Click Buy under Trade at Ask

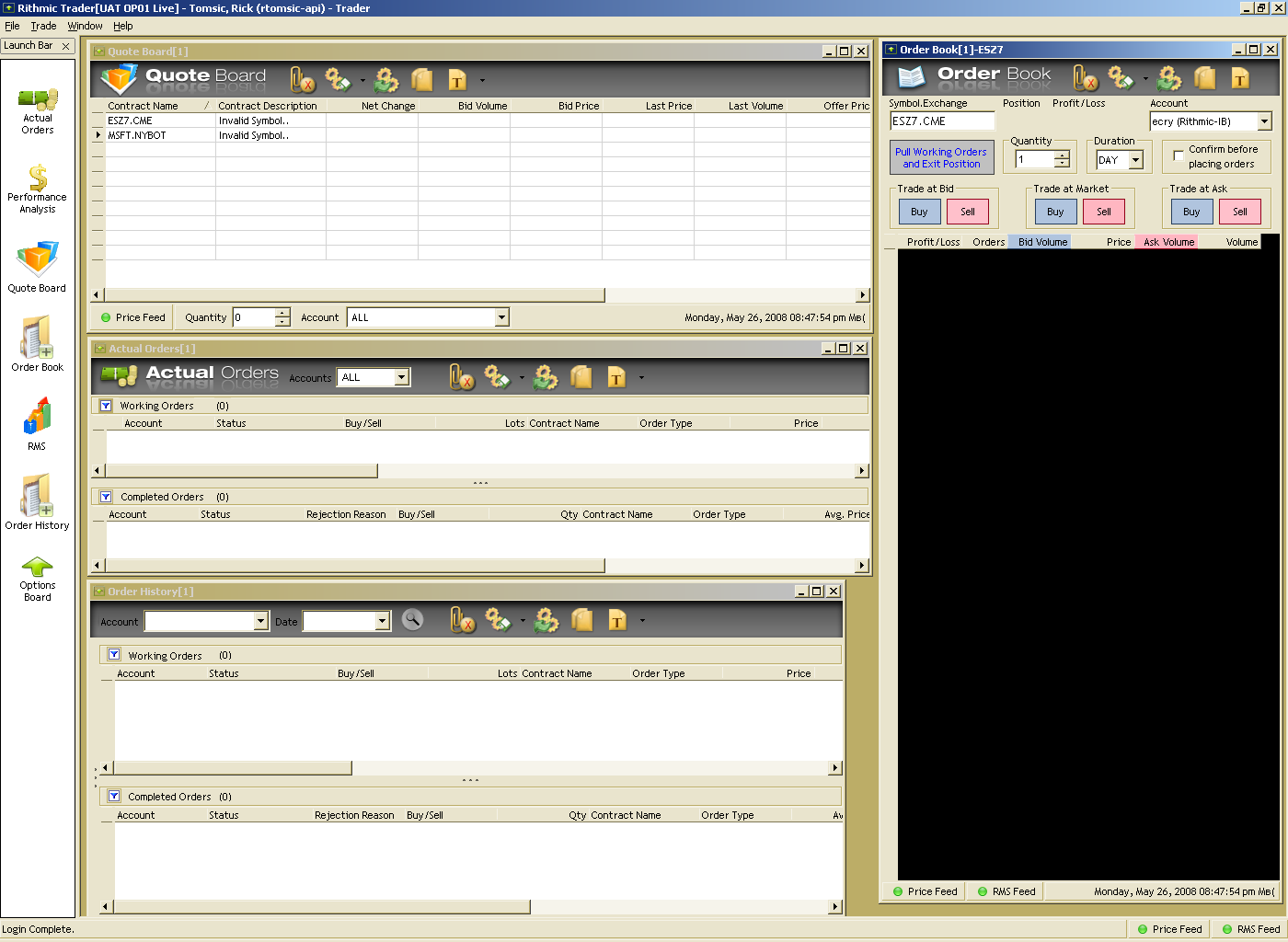click(x=1191, y=212)
